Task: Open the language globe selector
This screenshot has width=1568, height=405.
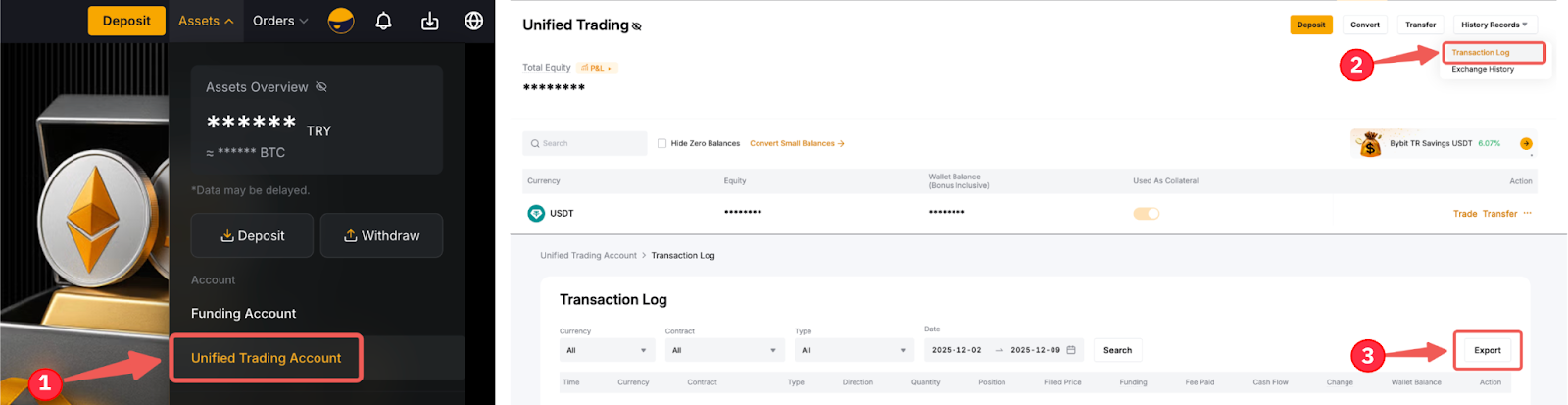Action: click(x=473, y=21)
